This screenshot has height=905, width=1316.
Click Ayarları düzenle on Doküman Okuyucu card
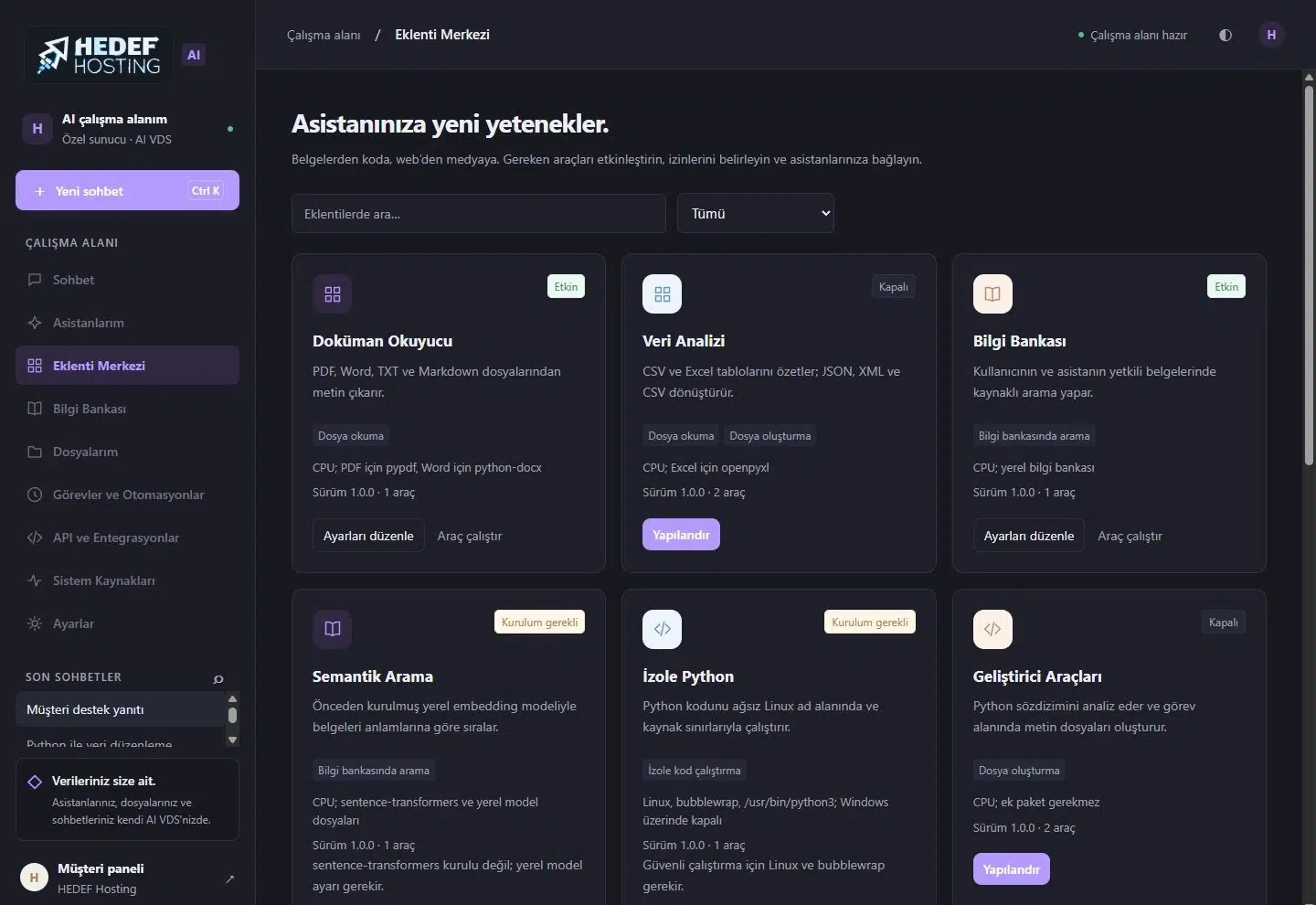coord(368,536)
